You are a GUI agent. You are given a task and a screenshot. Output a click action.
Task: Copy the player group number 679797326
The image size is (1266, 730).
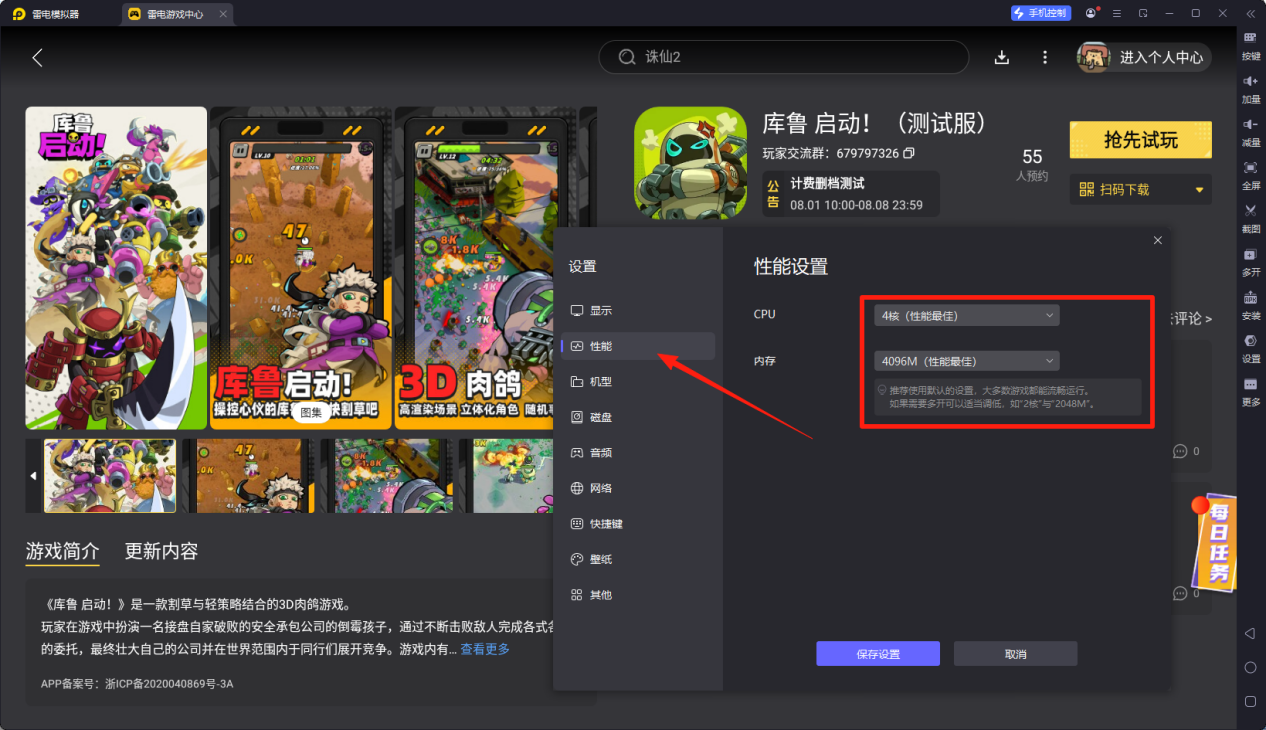click(909, 153)
